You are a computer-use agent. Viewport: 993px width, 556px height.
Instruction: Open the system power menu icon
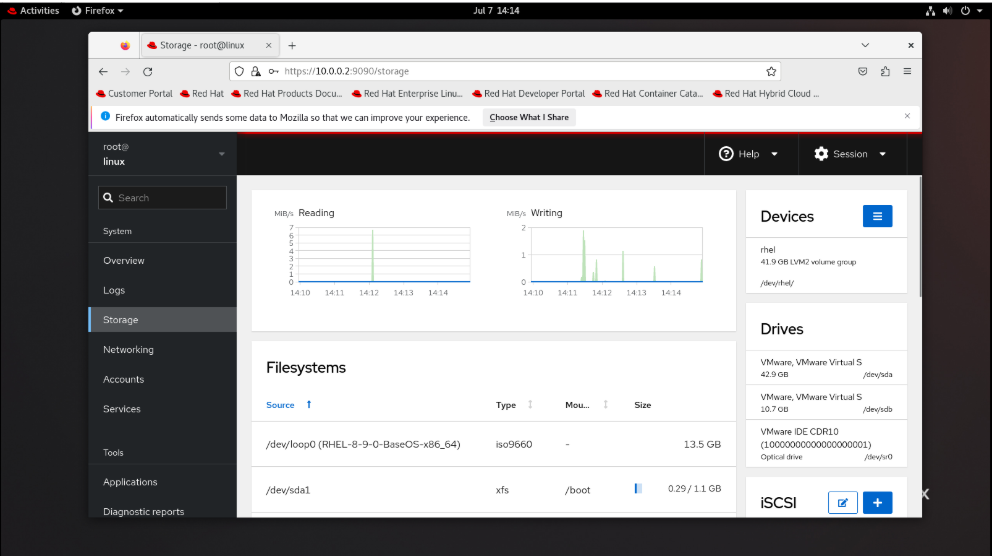[x=965, y=11]
